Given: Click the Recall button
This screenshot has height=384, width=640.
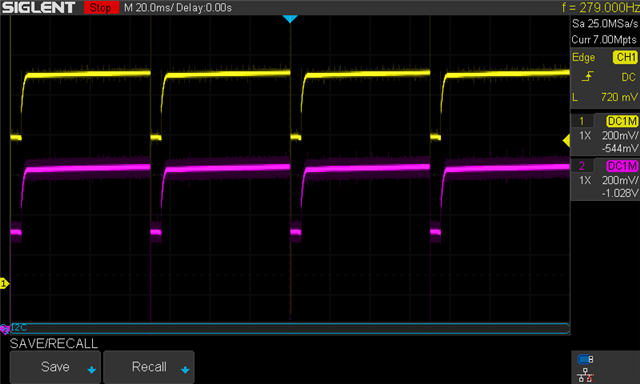Looking at the screenshot, I should [x=149, y=367].
